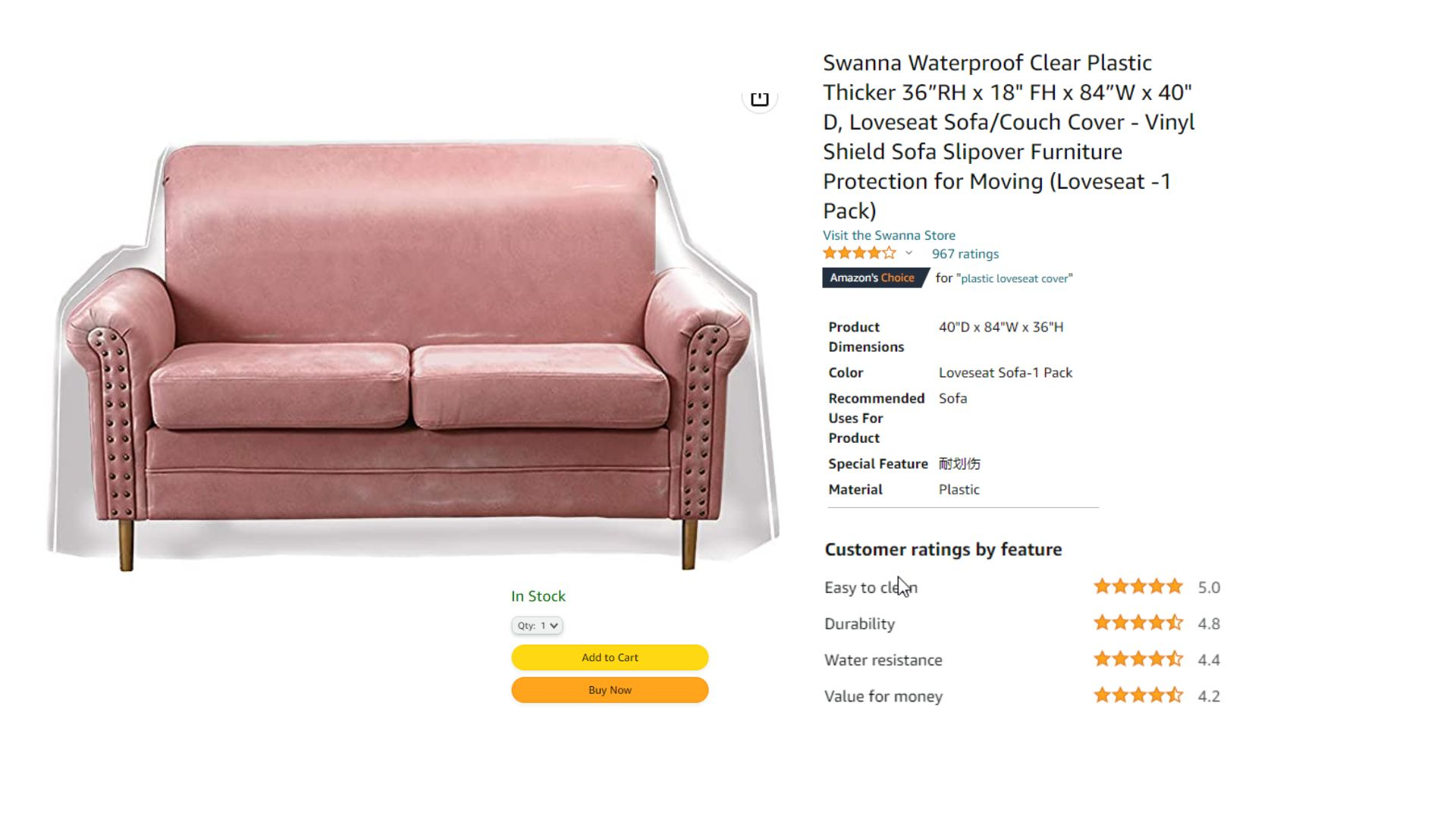Viewport: 1456px width, 819px height.
Task: Open the 967 ratings link
Action: (x=965, y=254)
